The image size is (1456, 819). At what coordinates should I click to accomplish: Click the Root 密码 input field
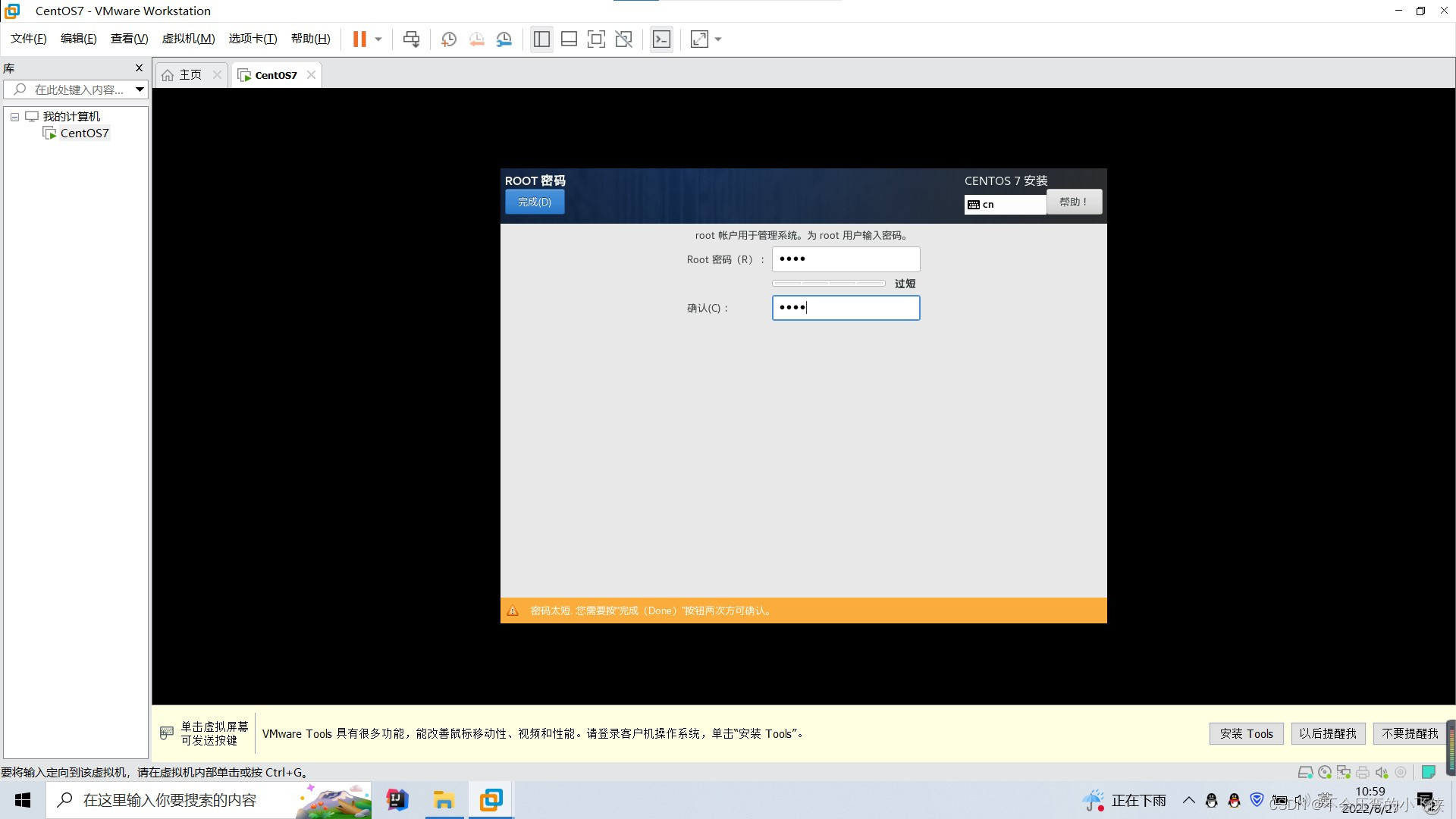click(846, 259)
